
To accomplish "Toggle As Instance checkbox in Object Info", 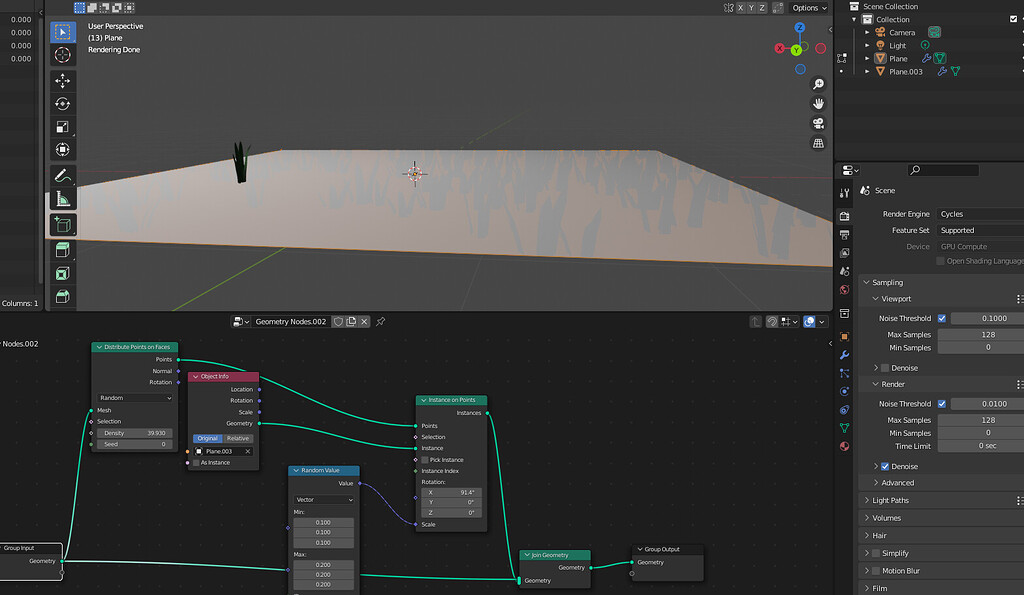I will [x=196, y=462].
